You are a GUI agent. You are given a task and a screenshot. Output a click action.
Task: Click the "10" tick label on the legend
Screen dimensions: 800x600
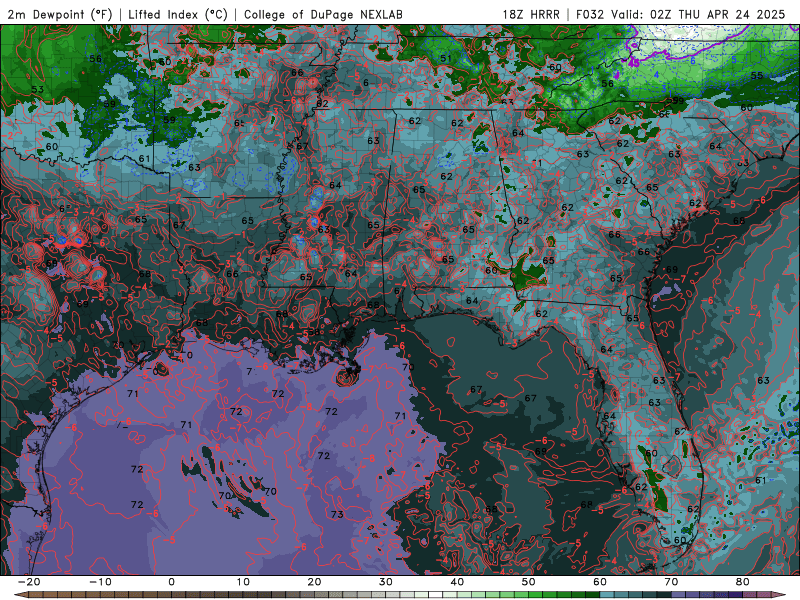coord(243,582)
